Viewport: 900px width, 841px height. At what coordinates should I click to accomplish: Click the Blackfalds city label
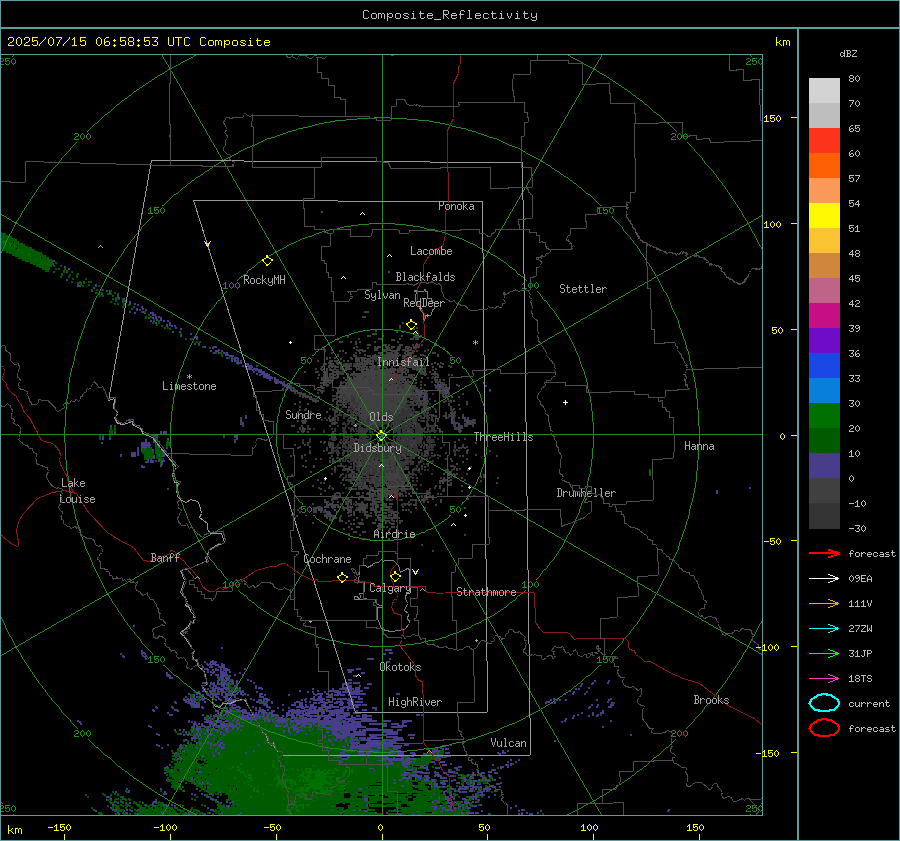click(425, 277)
